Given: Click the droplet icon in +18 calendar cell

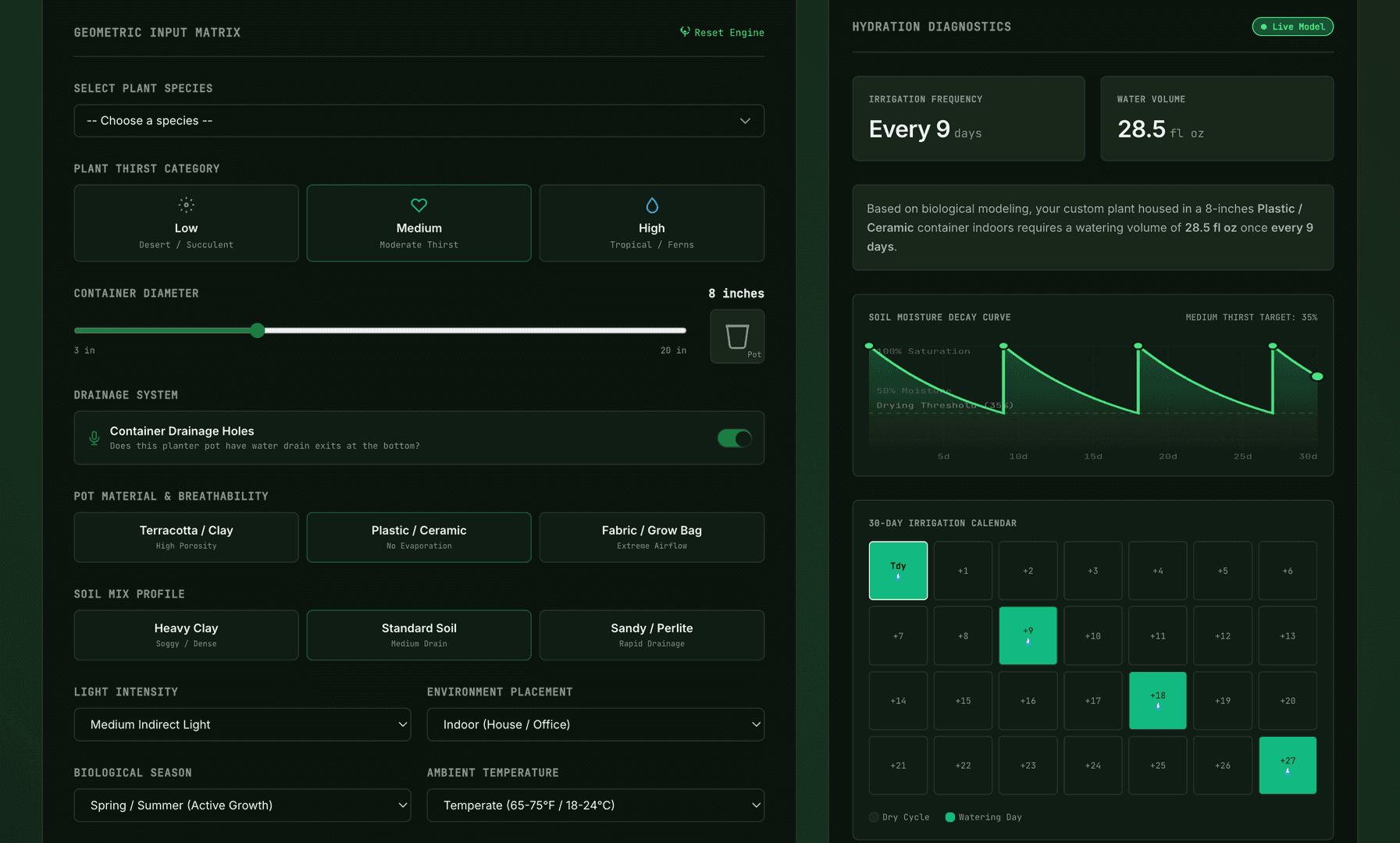Looking at the screenshot, I should pyautogui.click(x=1158, y=706).
